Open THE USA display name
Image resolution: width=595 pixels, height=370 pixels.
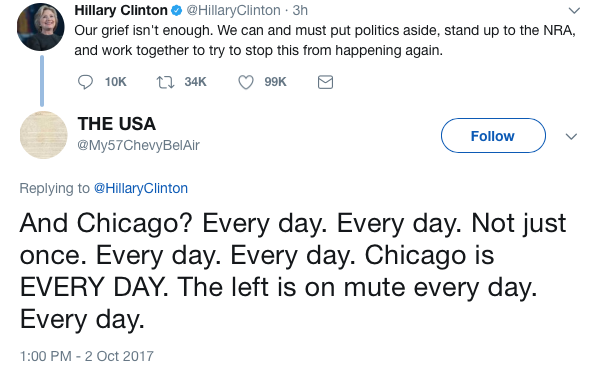(x=117, y=124)
